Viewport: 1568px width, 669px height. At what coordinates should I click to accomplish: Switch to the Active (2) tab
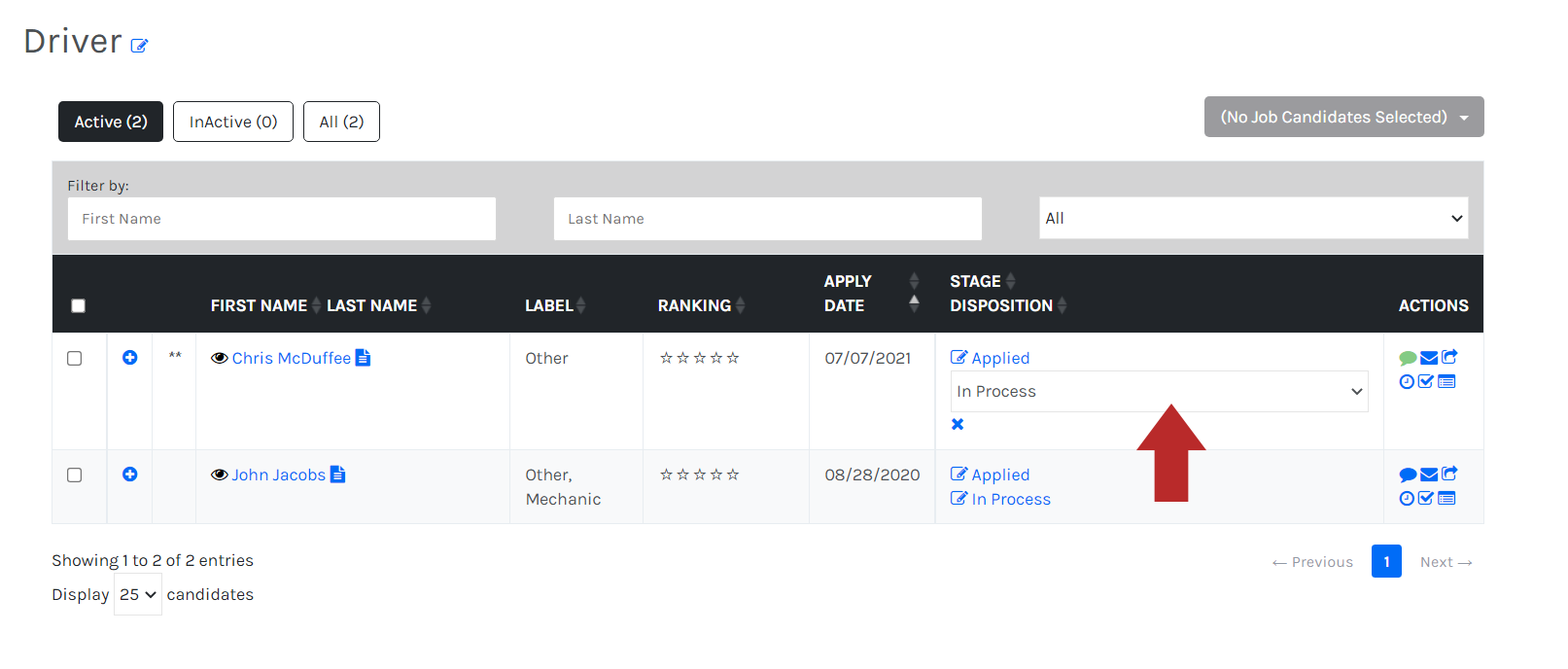point(111,122)
